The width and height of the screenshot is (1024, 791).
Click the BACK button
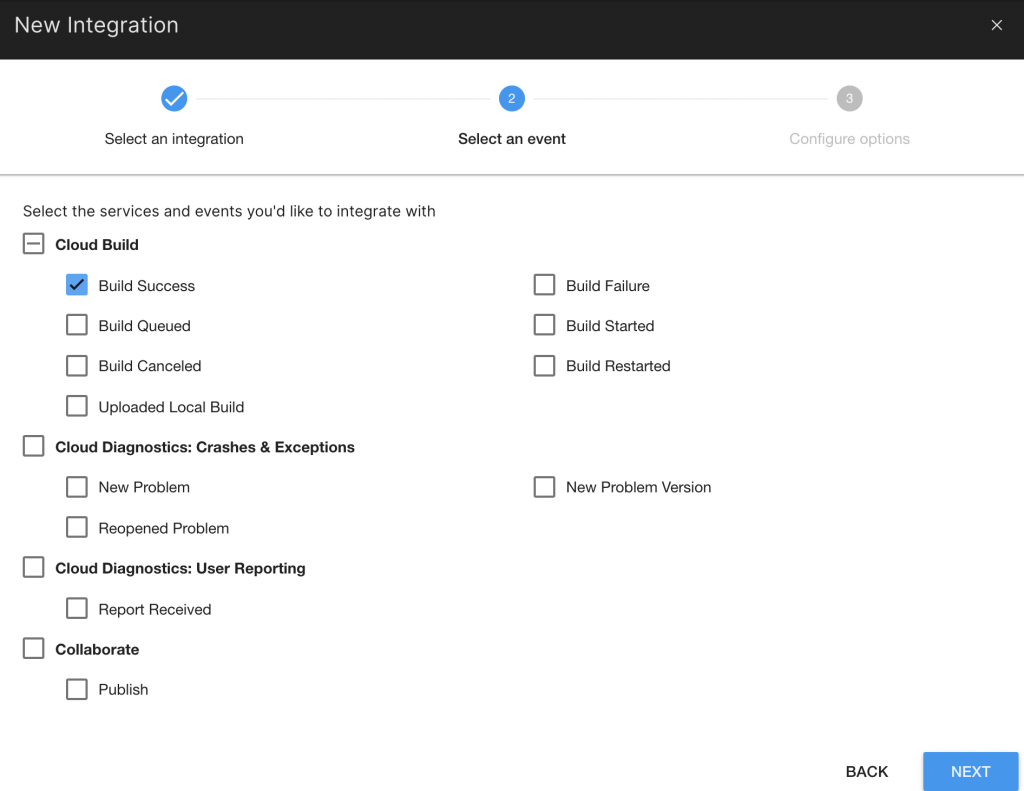(x=867, y=771)
